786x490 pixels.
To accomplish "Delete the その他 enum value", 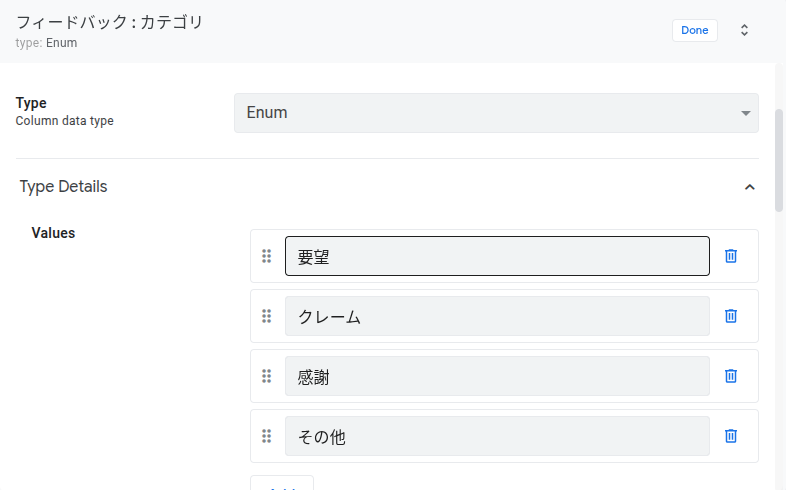I will coord(731,436).
